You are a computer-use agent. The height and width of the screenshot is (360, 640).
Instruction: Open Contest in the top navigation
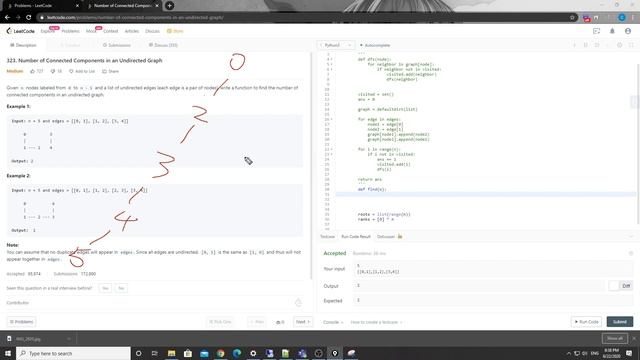coord(111,31)
